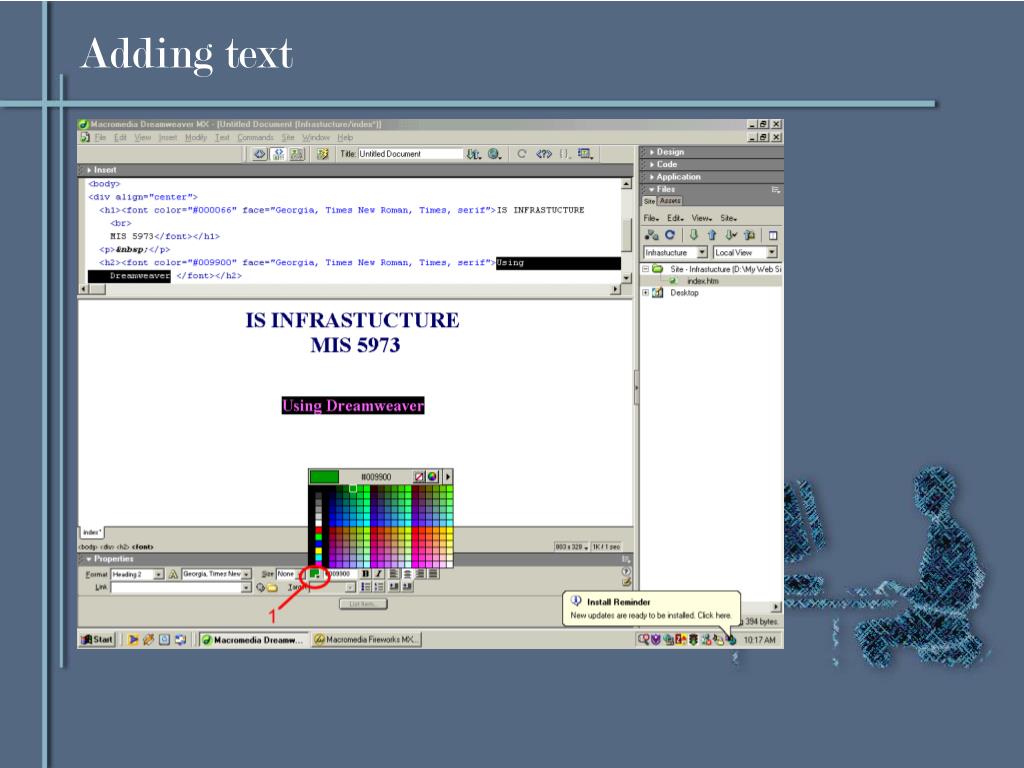
Task: Select <font> tag in tag selector
Action: 142,547
